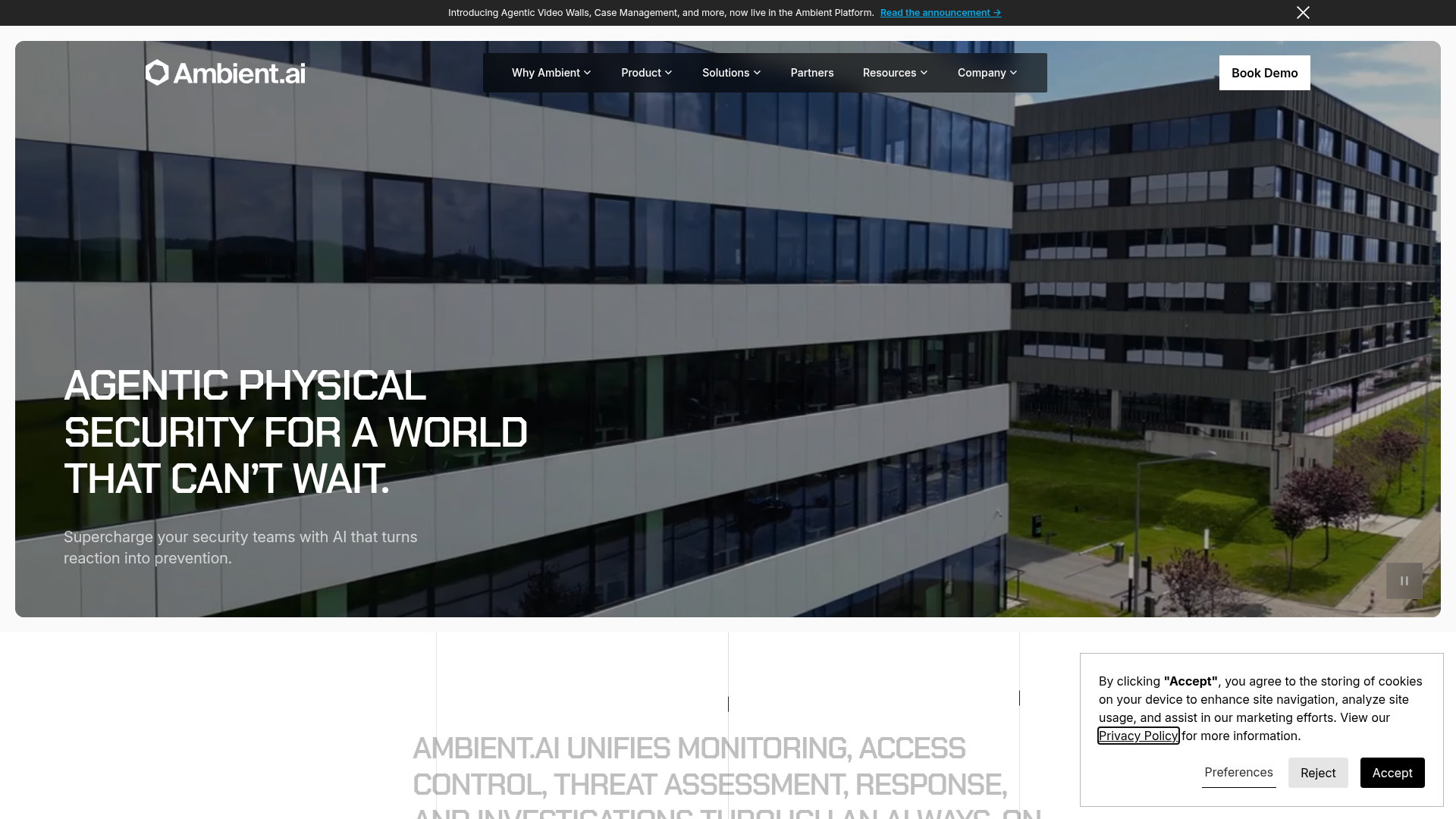Expand the Company dropdown menu
This screenshot has height=819, width=1456.
tap(987, 73)
